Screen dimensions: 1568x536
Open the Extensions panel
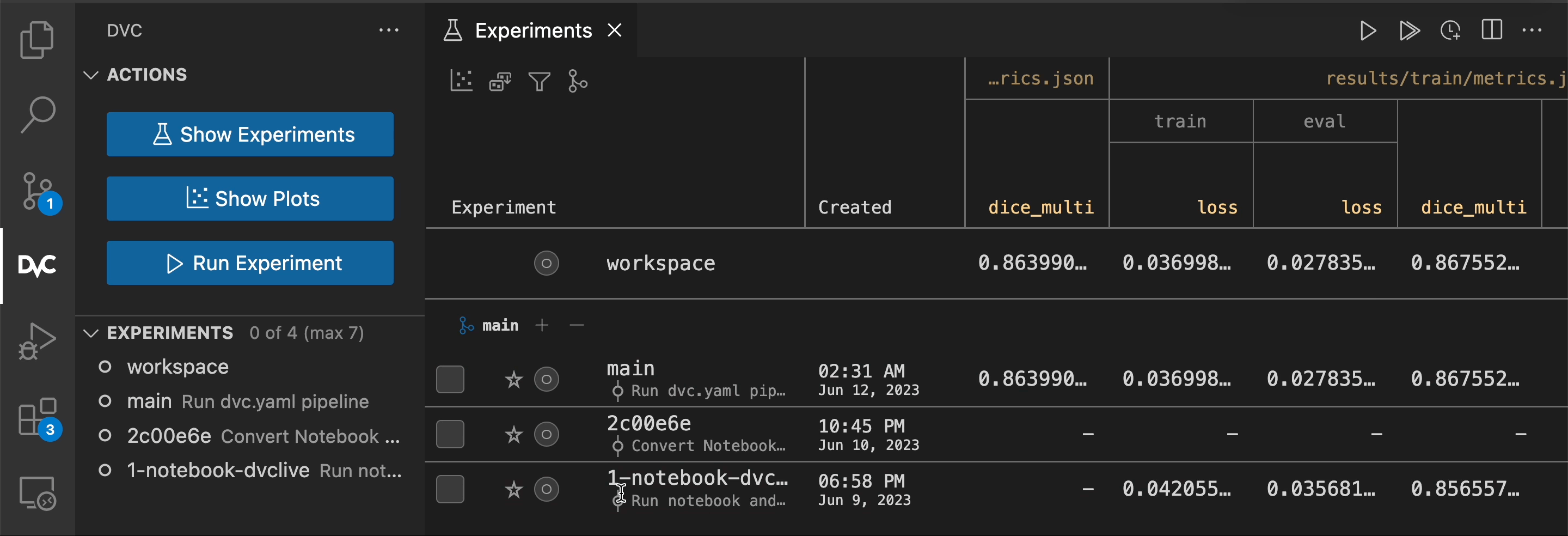pyautogui.click(x=37, y=417)
